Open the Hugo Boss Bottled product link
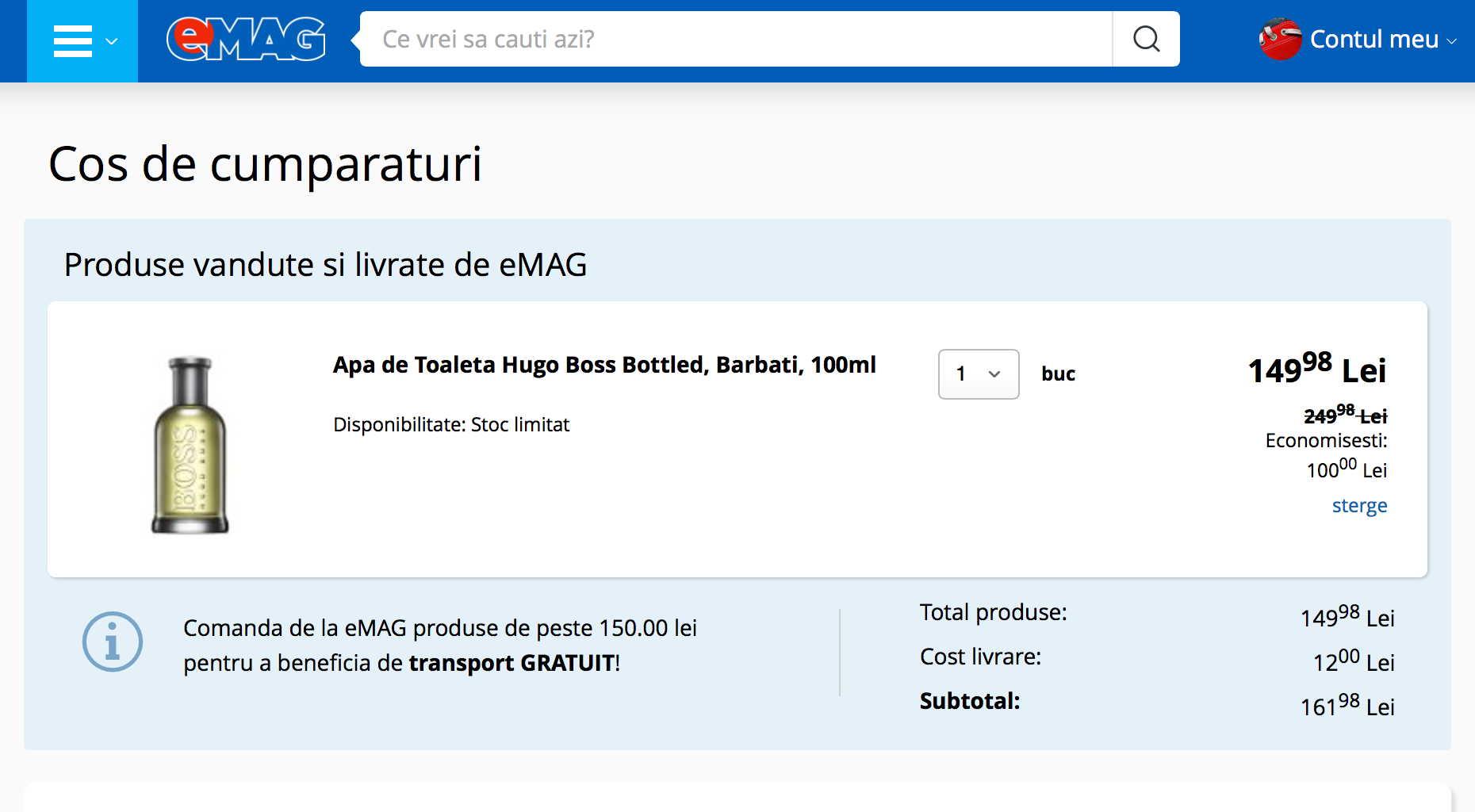 click(x=604, y=365)
